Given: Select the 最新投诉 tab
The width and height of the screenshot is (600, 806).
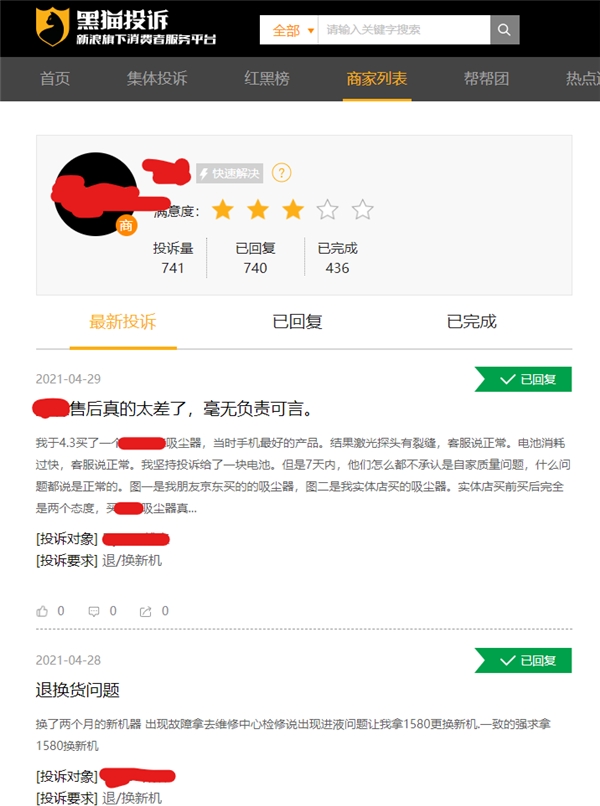Looking at the screenshot, I should coord(123,322).
